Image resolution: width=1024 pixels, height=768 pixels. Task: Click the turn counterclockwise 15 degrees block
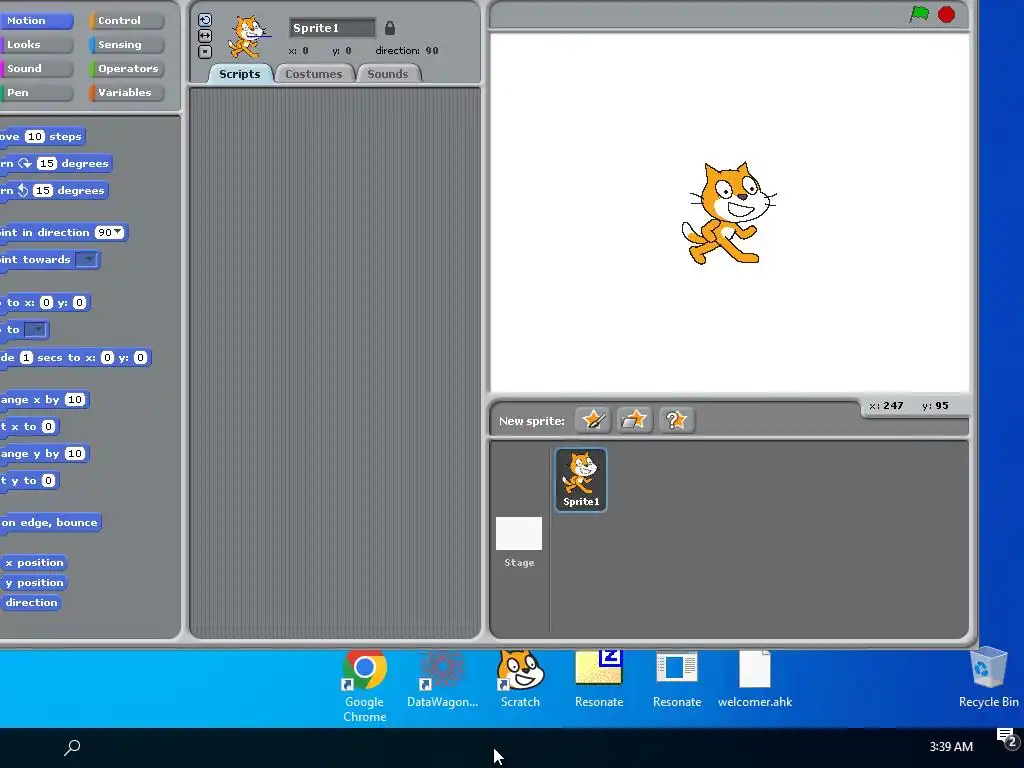tap(54, 191)
